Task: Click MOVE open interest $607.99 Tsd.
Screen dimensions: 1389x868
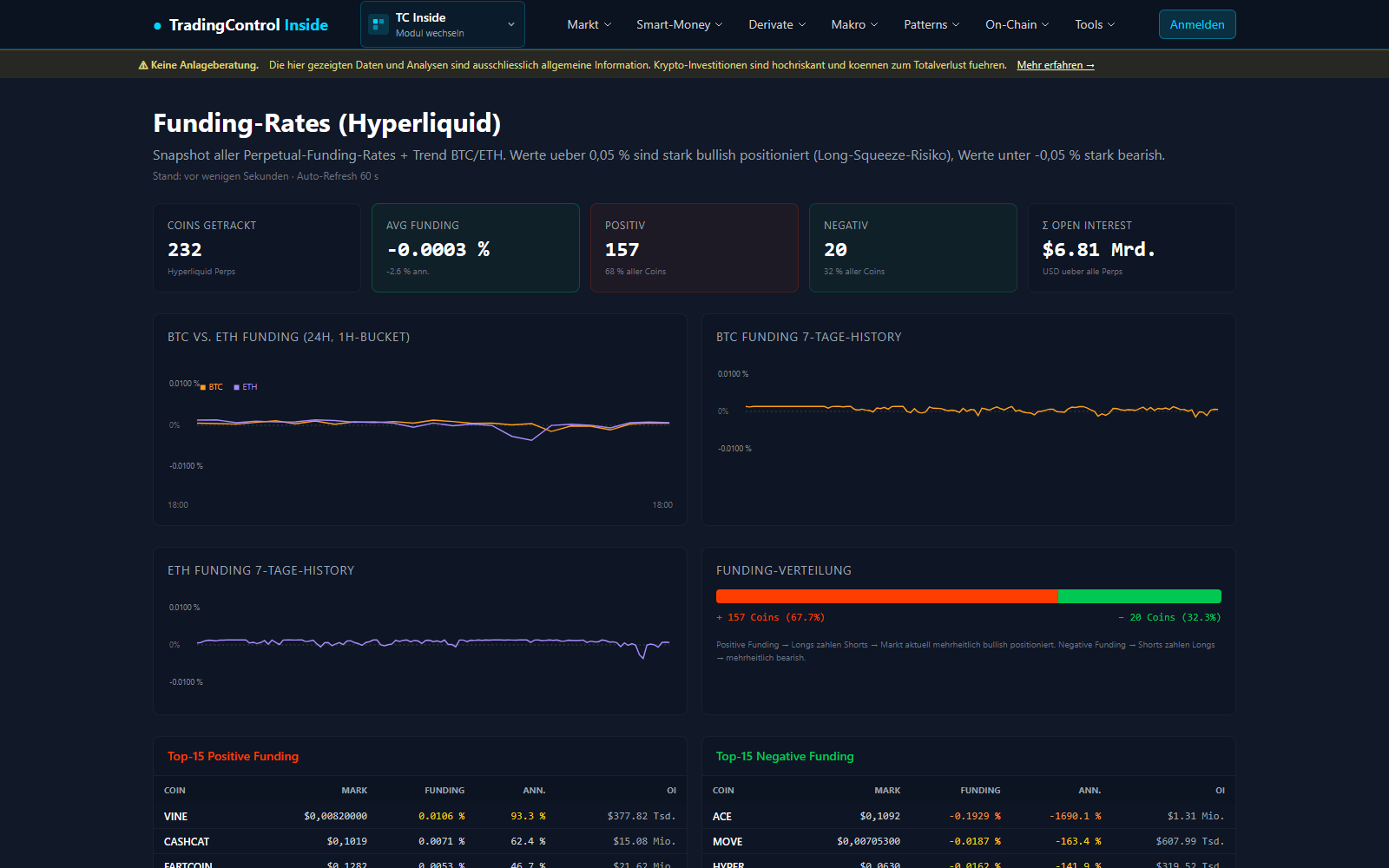Action: click(1190, 842)
